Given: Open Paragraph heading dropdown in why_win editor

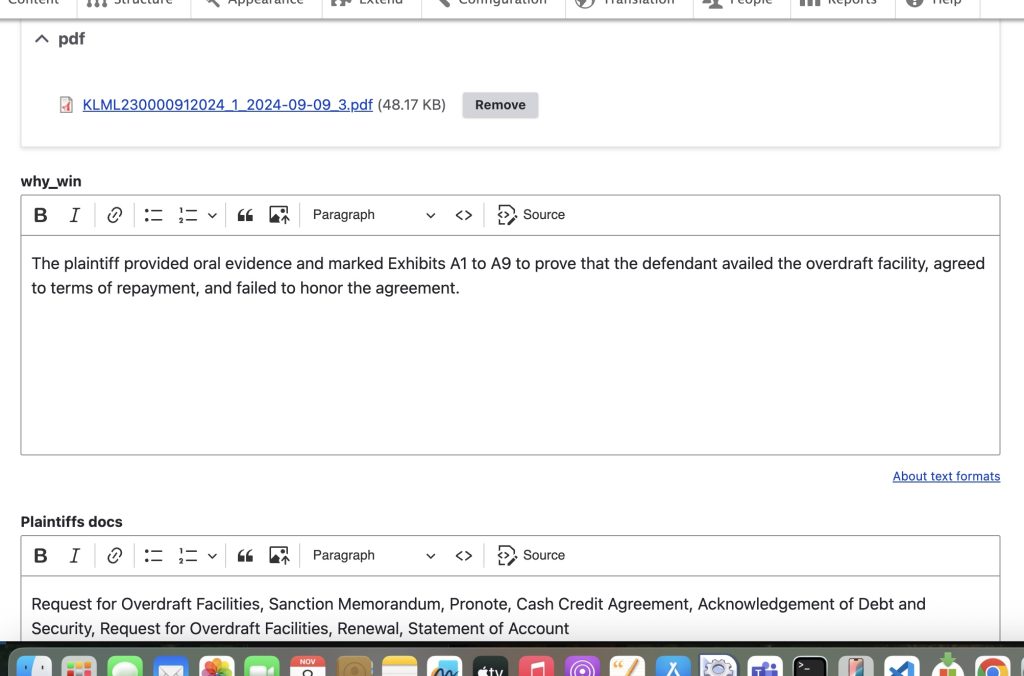Looking at the screenshot, I should point(373,215).
